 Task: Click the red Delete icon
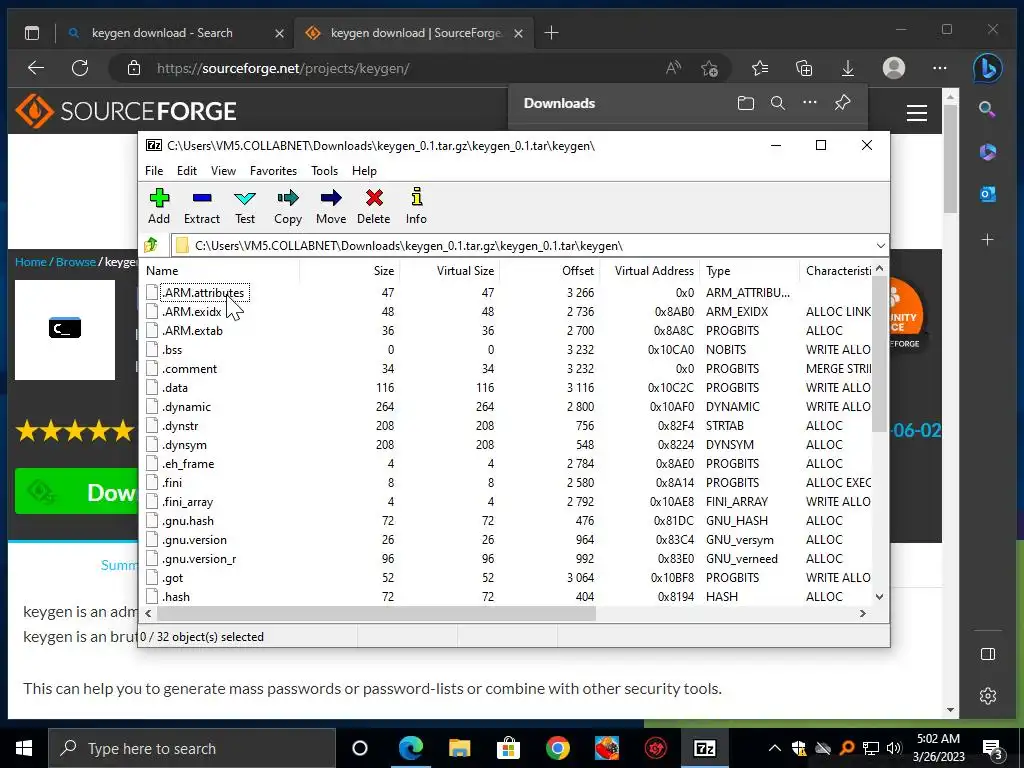click(374, 206)
